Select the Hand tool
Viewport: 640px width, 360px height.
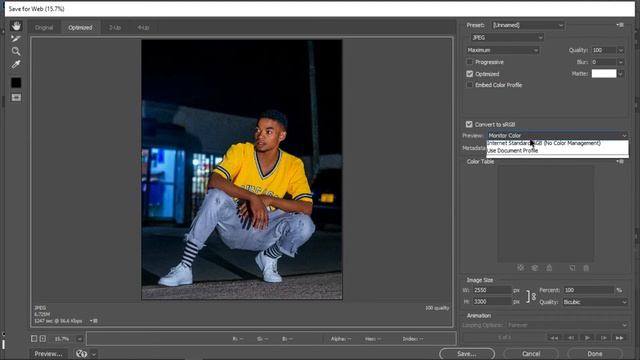[16, 26]
